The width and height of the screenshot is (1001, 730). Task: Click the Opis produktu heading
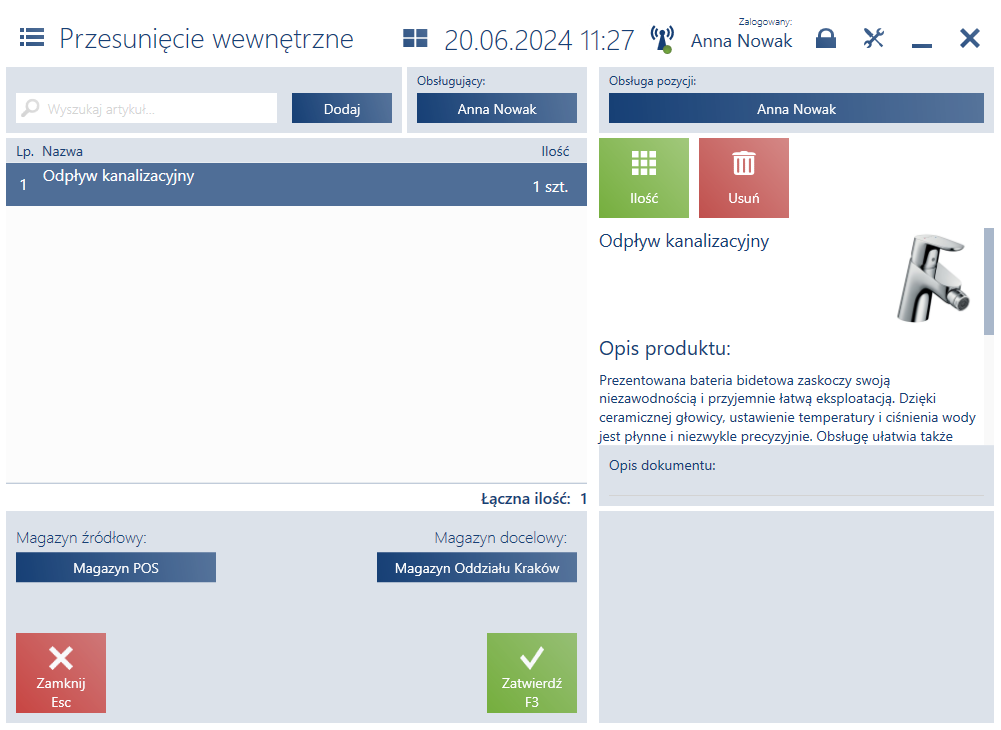coord(665,349)
